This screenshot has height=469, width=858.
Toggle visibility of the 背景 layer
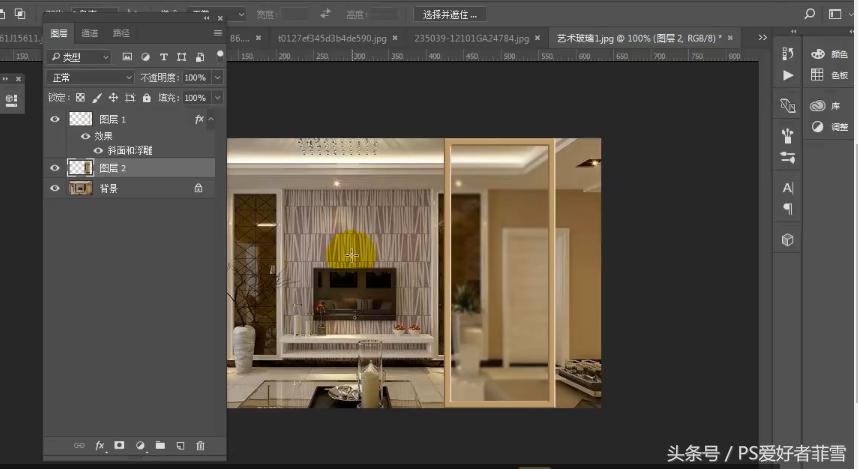click(x=55, y=188)
